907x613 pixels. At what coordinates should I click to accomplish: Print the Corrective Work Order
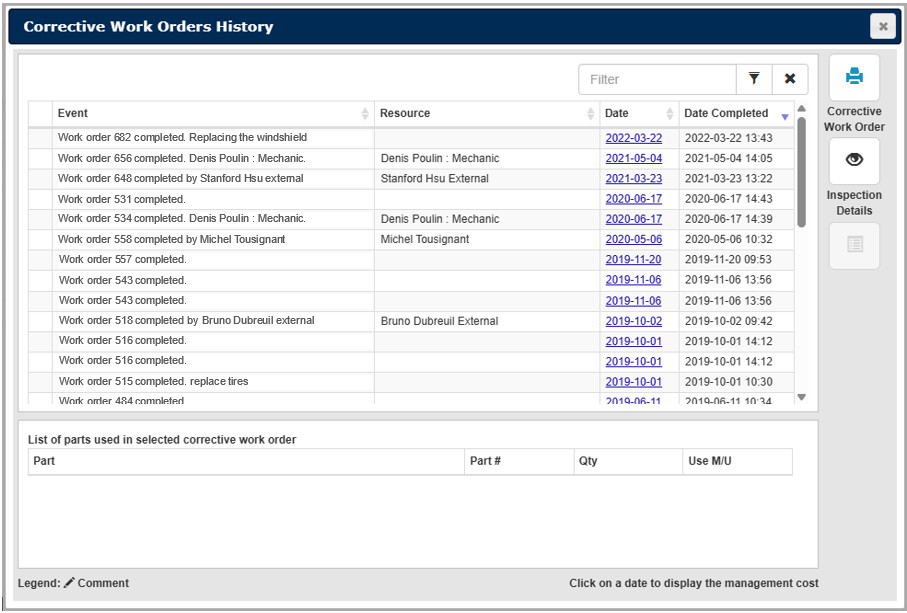point(854,77)
